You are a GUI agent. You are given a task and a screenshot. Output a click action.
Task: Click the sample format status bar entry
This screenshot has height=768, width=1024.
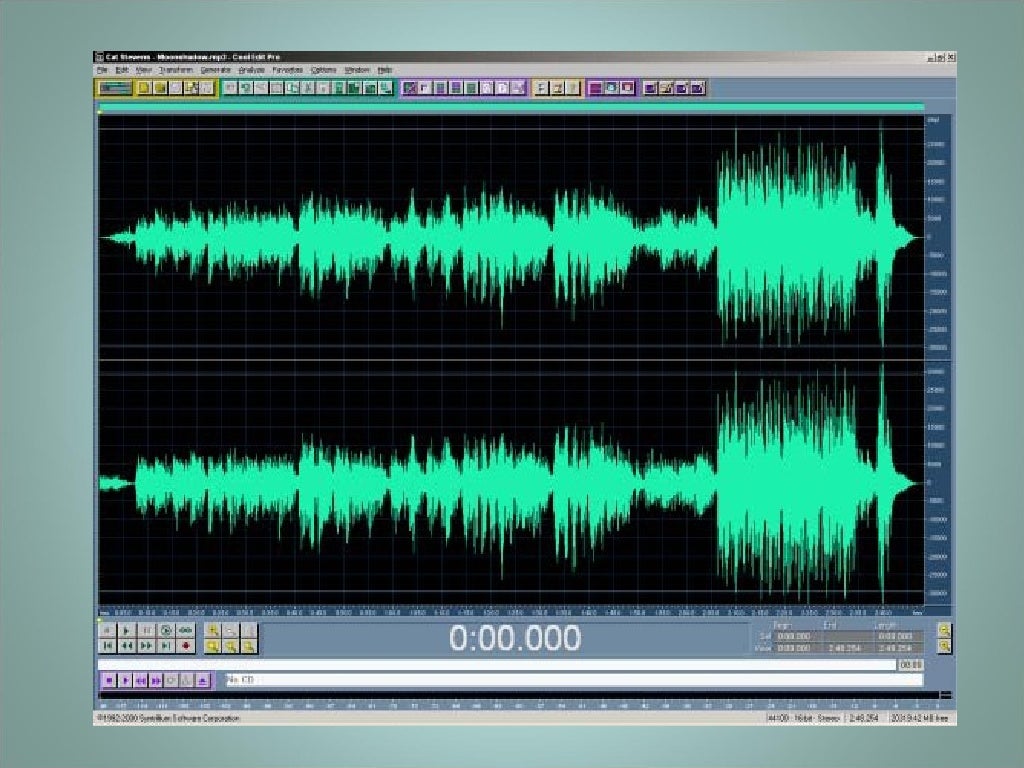pyautogui.click(x=804, y=718)
